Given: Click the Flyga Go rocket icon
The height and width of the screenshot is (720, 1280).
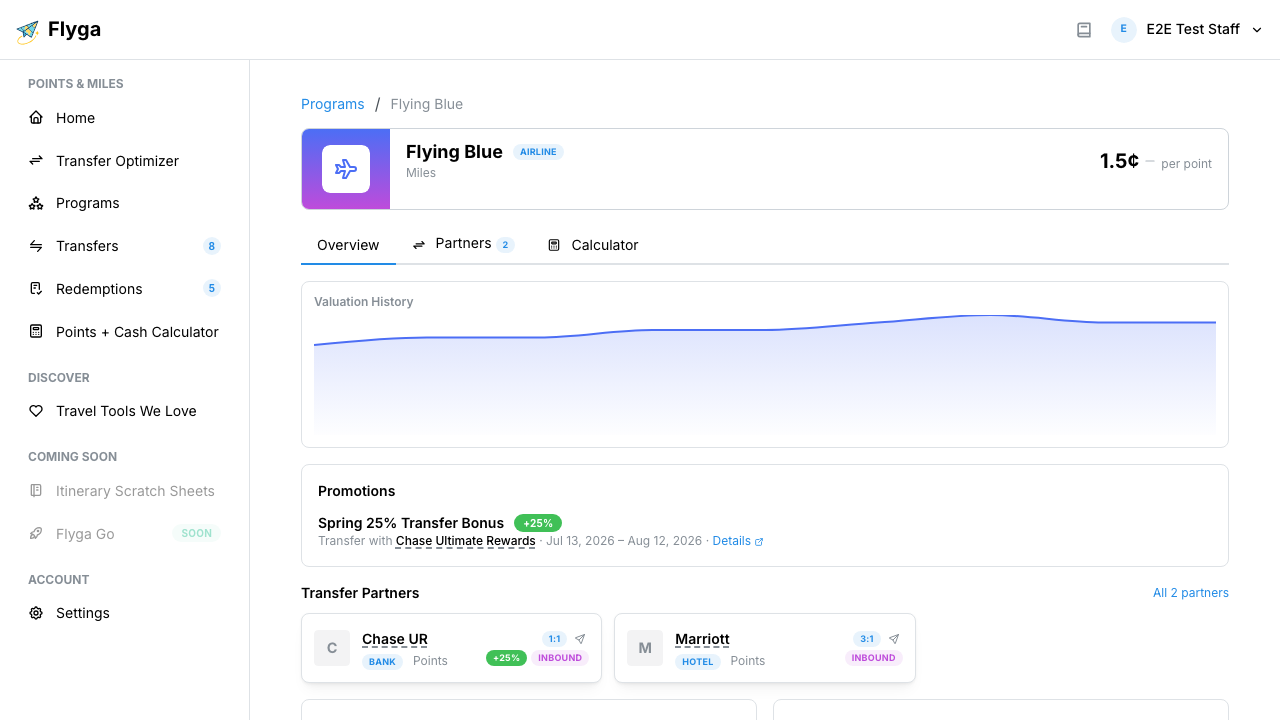Looking at the screenshot, I should 36,534.
